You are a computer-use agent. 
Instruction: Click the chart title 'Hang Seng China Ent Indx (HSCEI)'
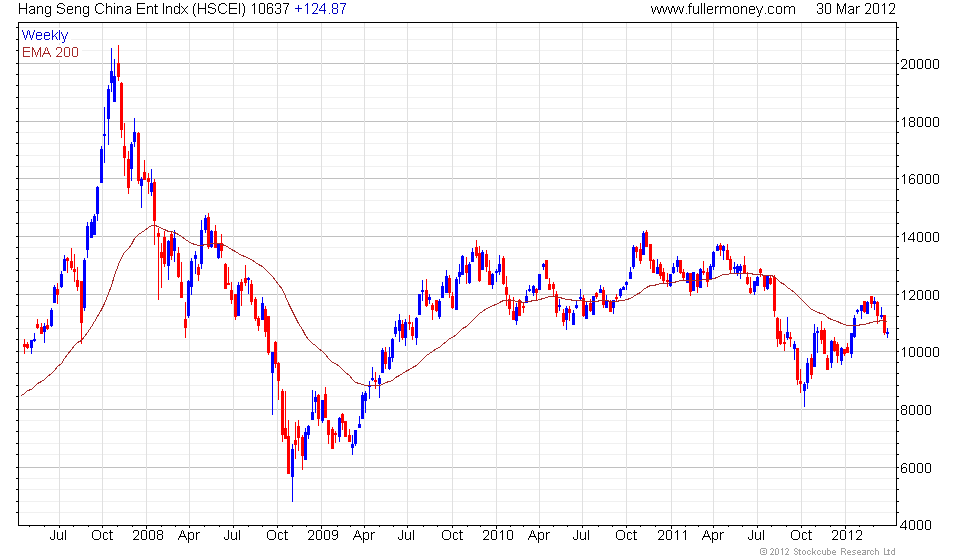pyautogui.click(x=132, y=9)
